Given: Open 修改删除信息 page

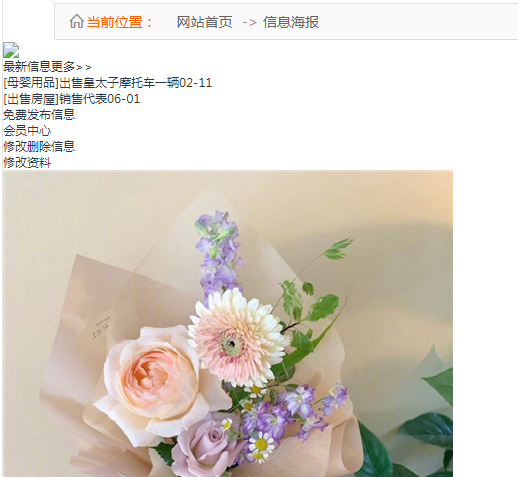Looking at the screenshot, I should pyautogui.click(x=39, y=147).
